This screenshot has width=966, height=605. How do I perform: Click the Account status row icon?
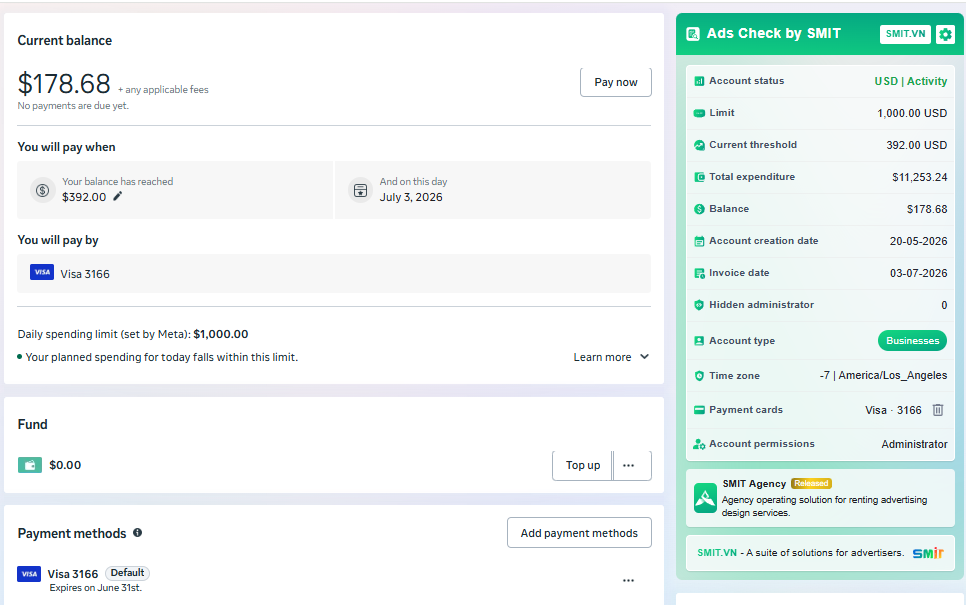click(699, 81)
